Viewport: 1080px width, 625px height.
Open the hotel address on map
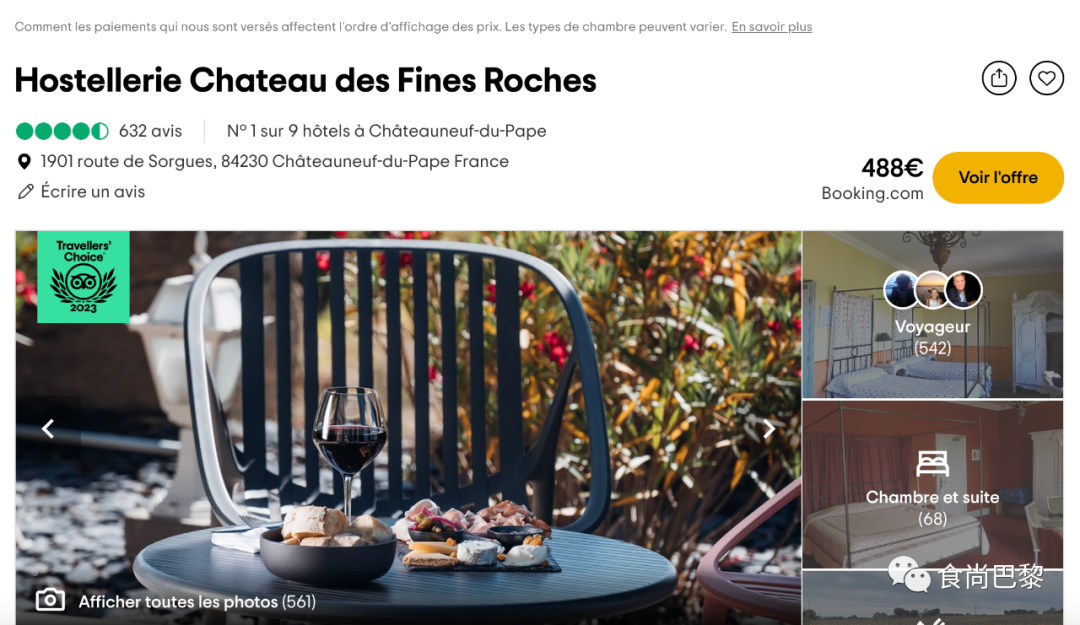[x=275, y=161]
